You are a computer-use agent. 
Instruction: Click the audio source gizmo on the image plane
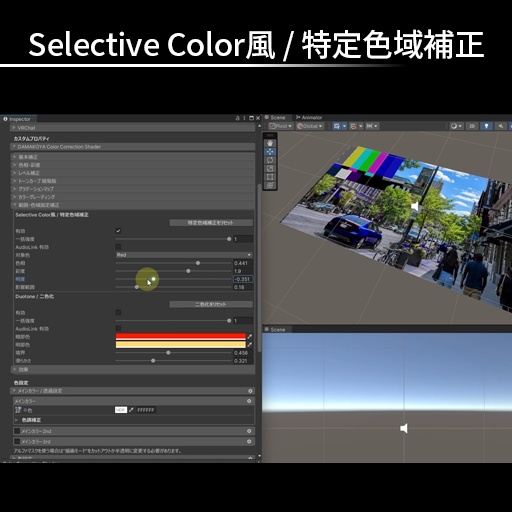tap(415, 207)
